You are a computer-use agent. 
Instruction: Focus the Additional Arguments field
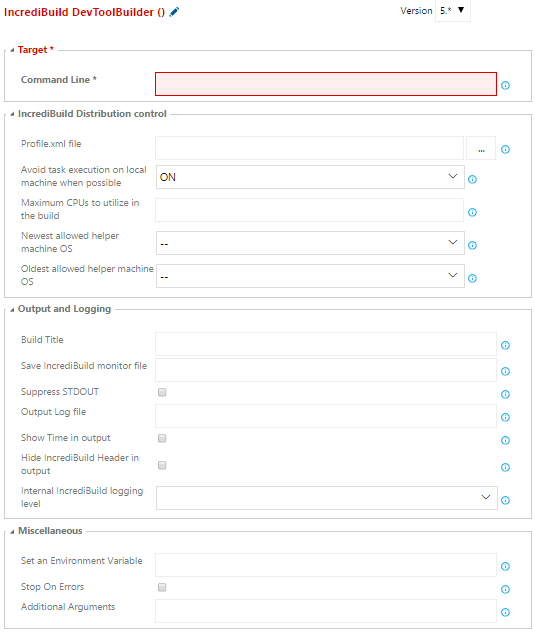326,611
